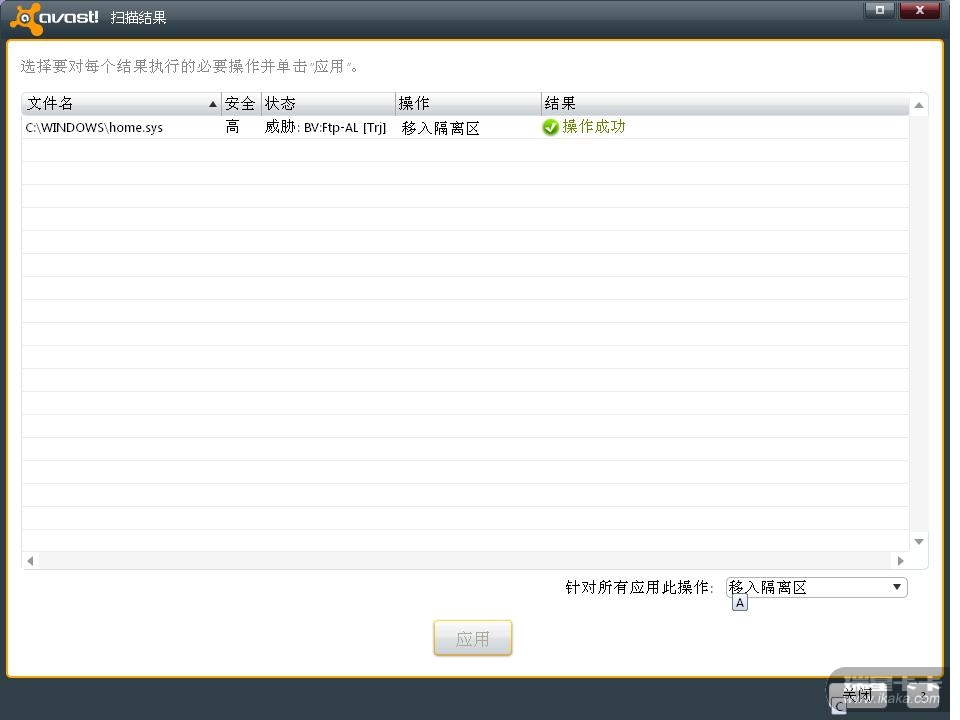Click the 高 severity cell

(x=233, y=127)
